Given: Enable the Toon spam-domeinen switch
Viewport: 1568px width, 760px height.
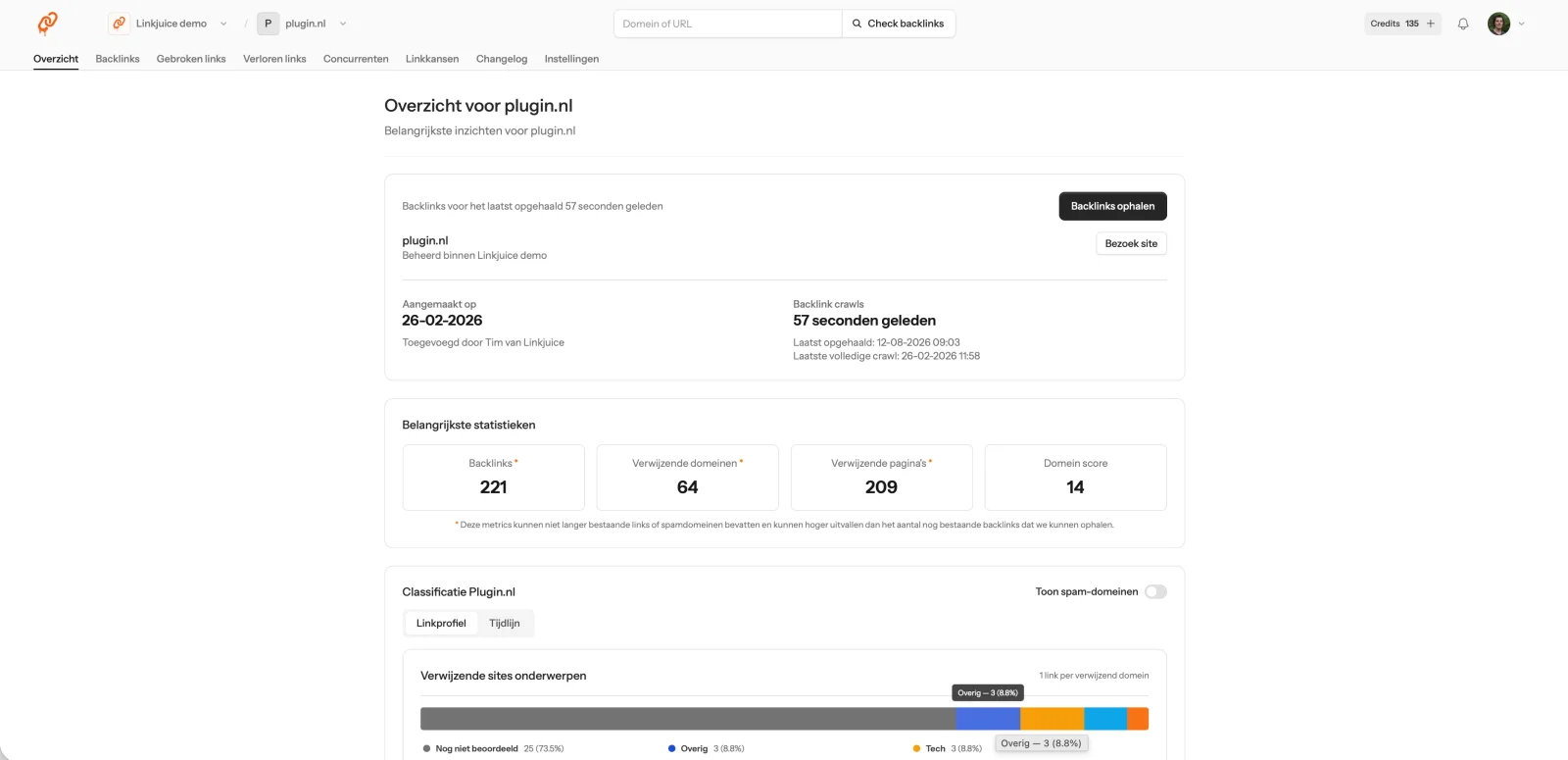Looking at the screenshot, I should pyautogui.click(x=1155, y=591).
